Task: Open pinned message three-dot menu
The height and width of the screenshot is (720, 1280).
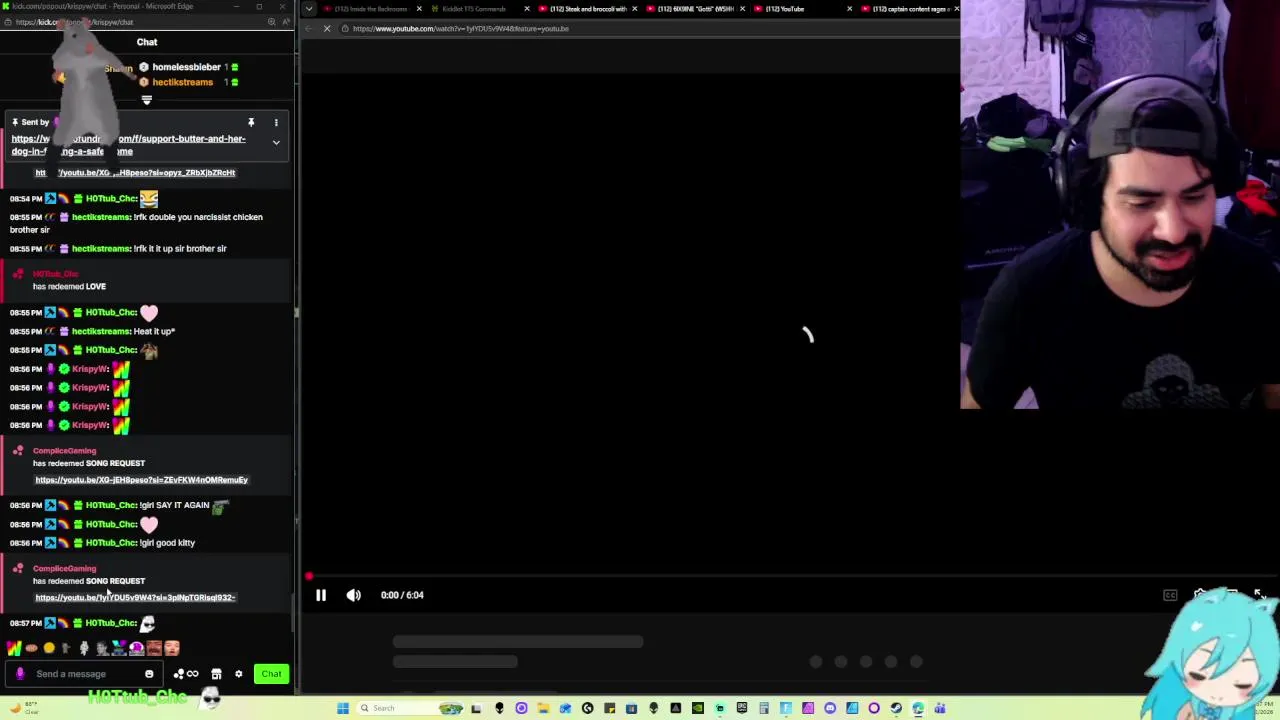Action: click(x=276, y=123)
